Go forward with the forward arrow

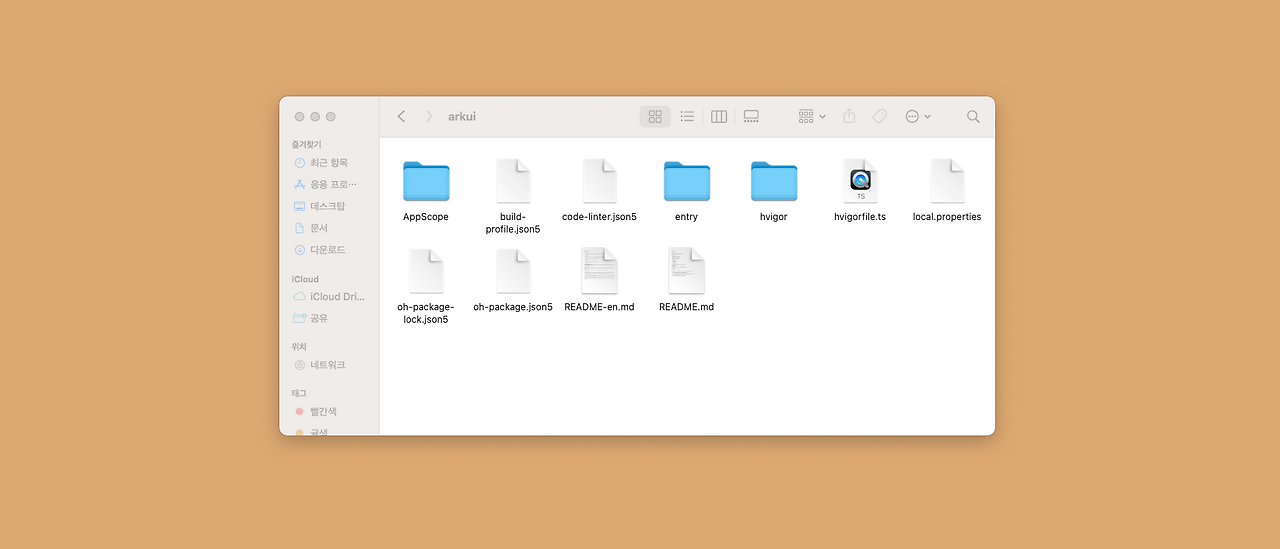tap(429, 116)
